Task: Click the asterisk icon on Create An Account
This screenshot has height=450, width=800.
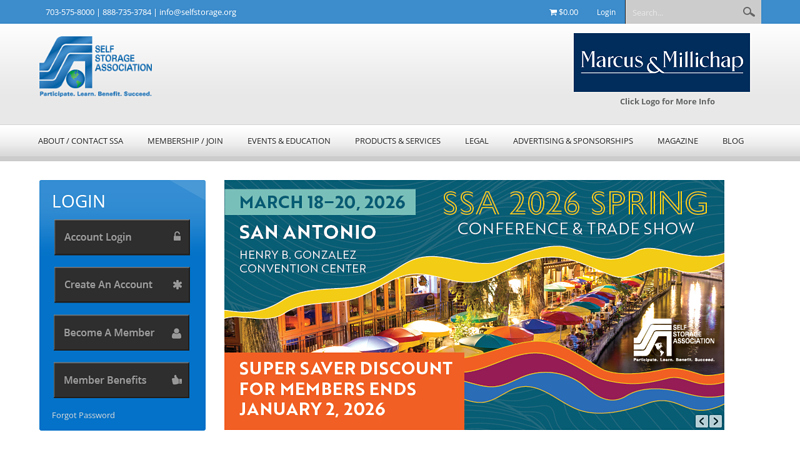Action: click(177, 284)
